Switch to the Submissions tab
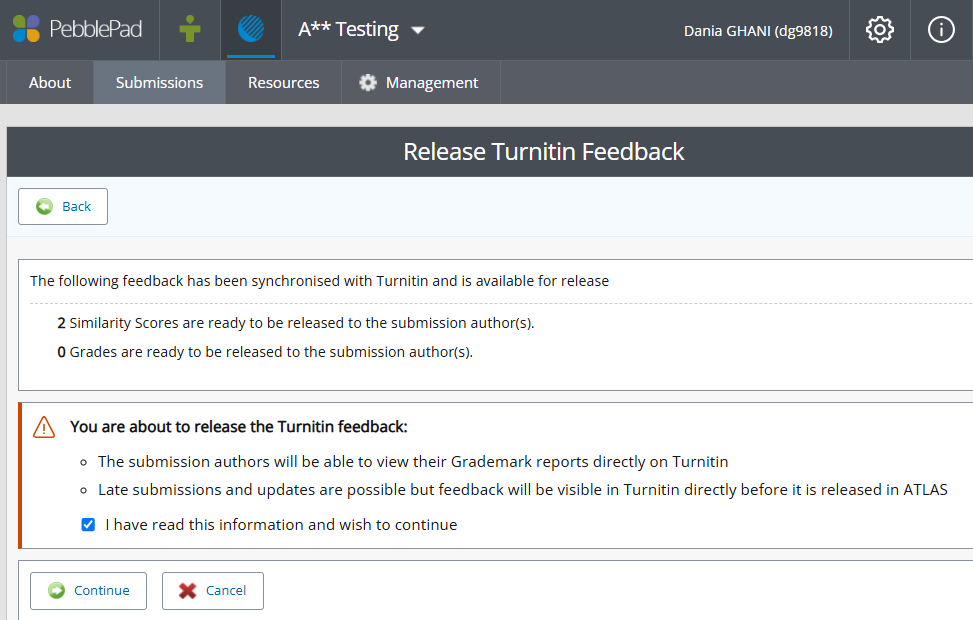 coord(159,83)
